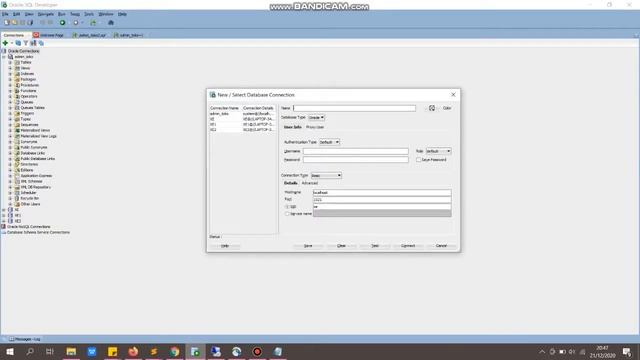The height and width of the screenshot is (360, 640).
Task: Click the Test button in dialog
Action: point(375,246)
